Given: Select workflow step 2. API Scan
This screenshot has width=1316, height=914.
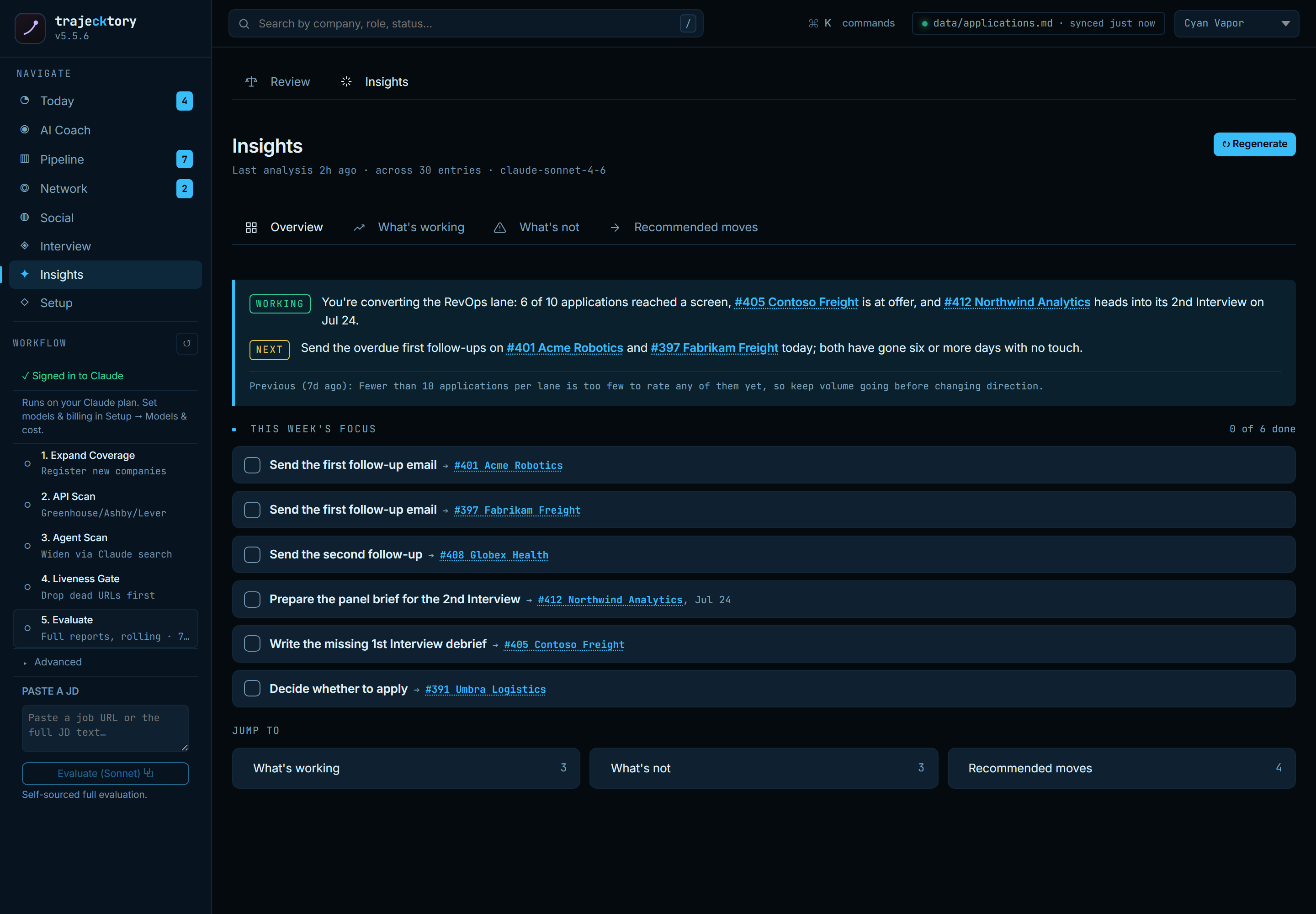Looking at the screenshot, I should (106, 505).
